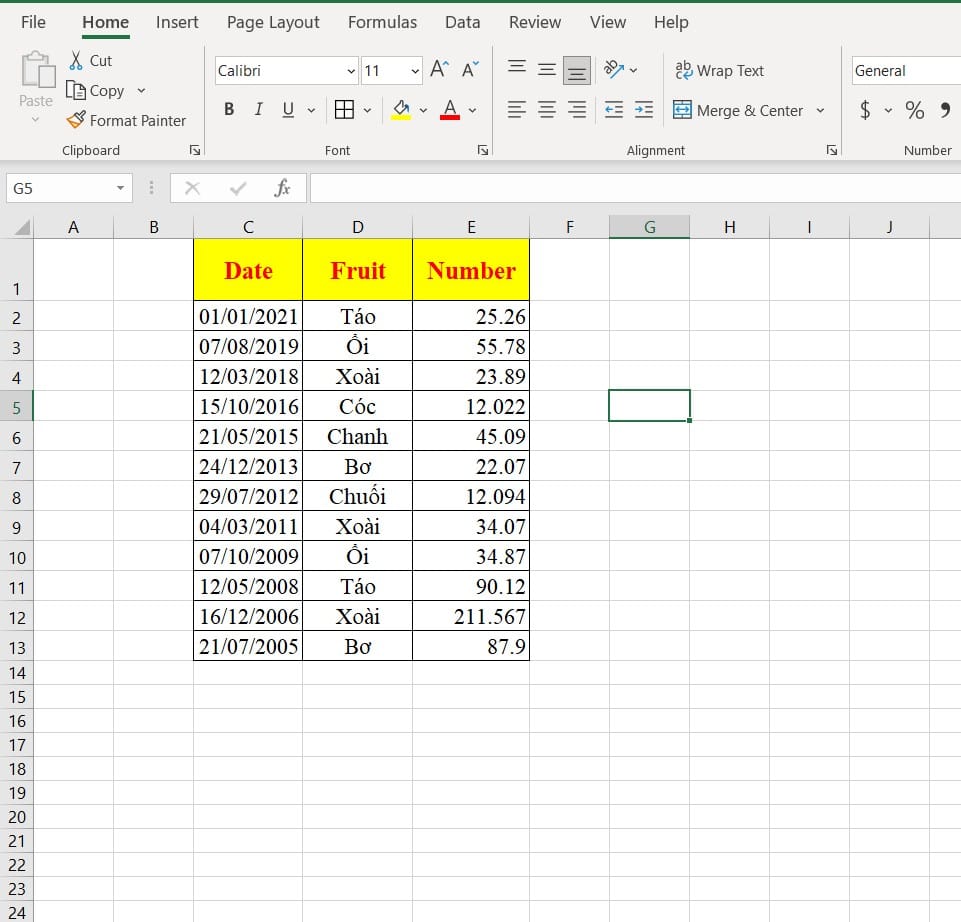
Task: Activate the Format Painter brush
Action: pyautogui.click(x=76, y=120)
